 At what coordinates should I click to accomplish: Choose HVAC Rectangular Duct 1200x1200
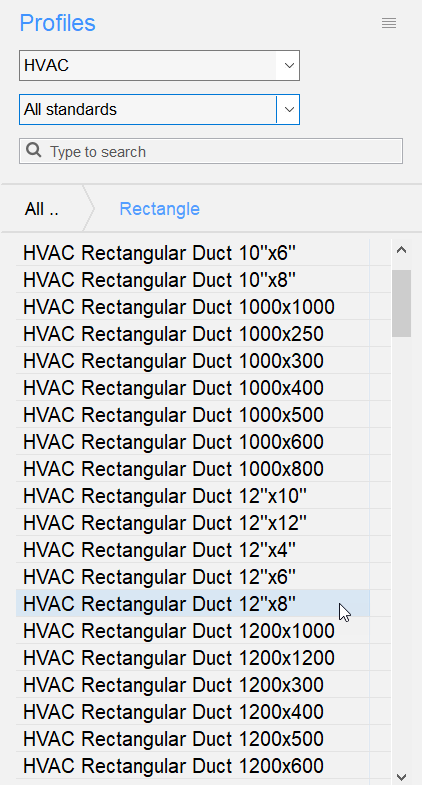193,658
